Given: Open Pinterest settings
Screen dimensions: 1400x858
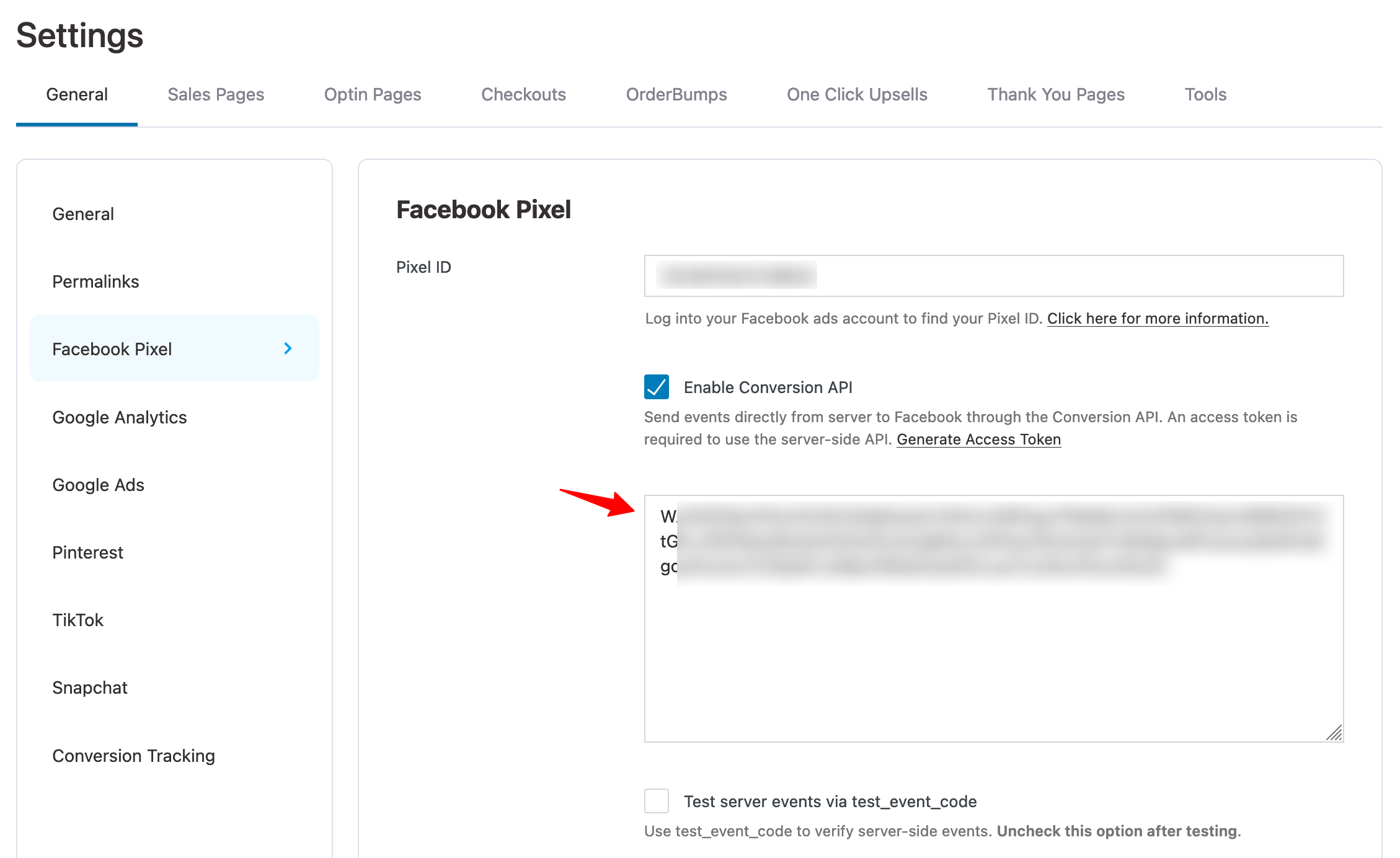Looking at the screenshot, I should pos(87,552).
